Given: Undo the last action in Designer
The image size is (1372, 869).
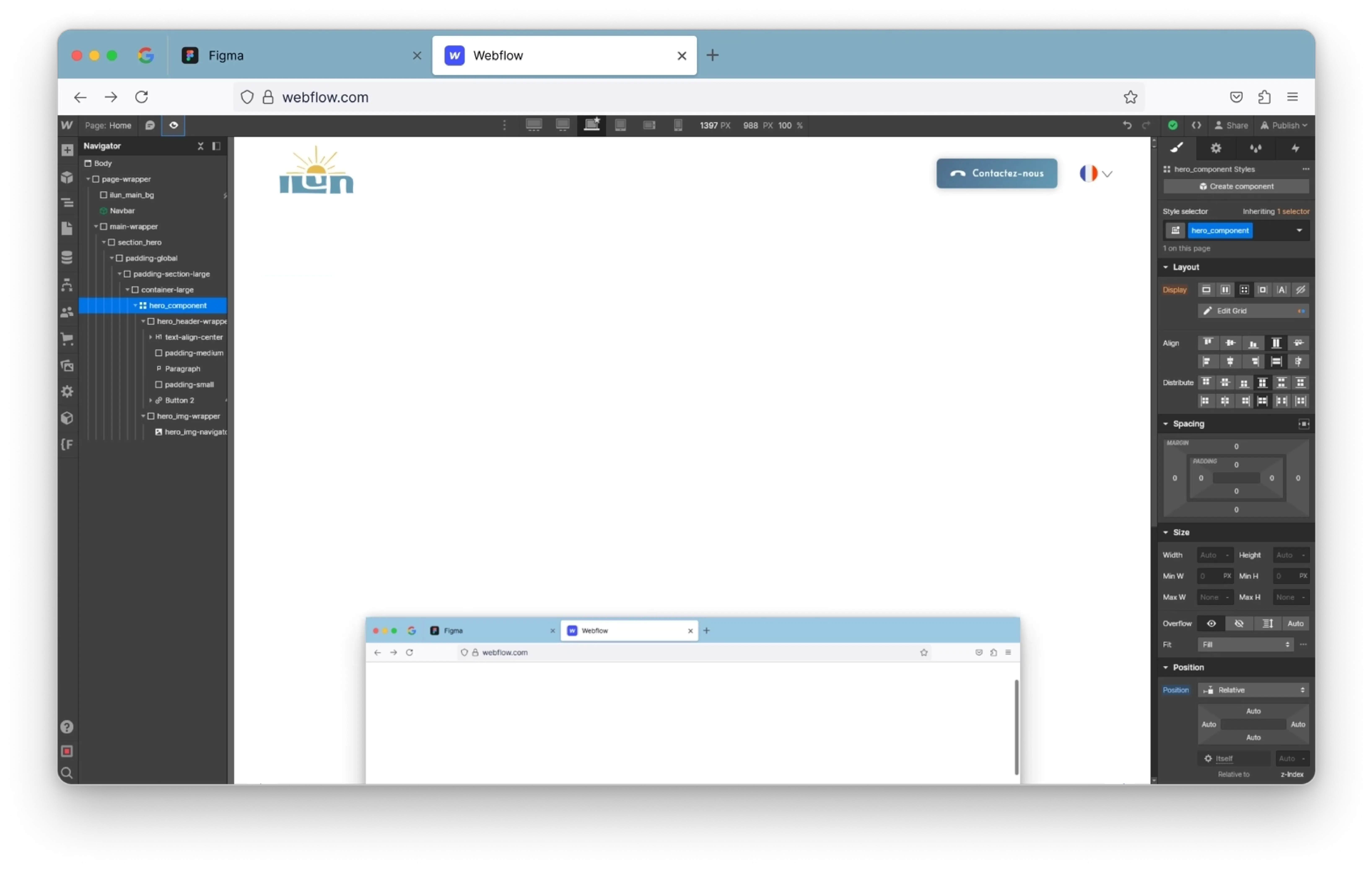Looking at the screenshot, I should pyautogui.click(x=1127, y=125).
